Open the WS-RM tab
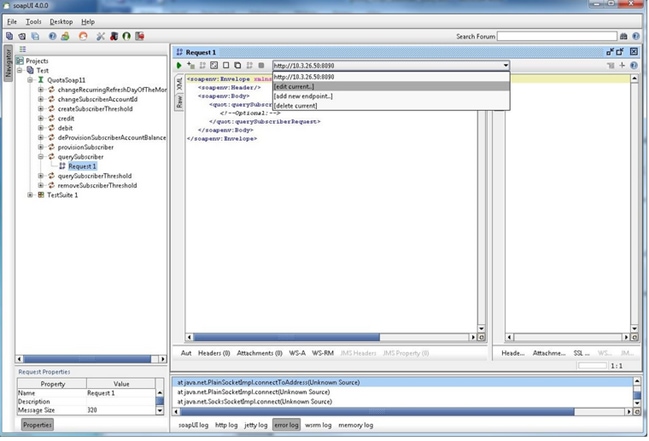The image size is (649, 441). click(323, 353)
